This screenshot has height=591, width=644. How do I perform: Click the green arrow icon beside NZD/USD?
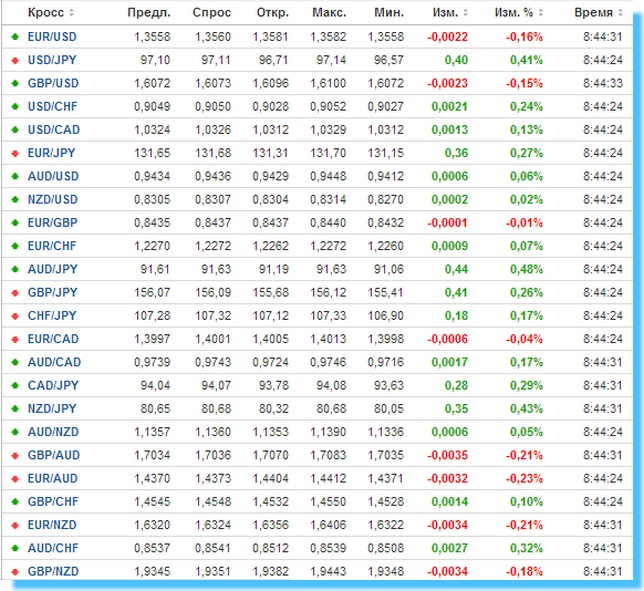[x=15, y=200]
